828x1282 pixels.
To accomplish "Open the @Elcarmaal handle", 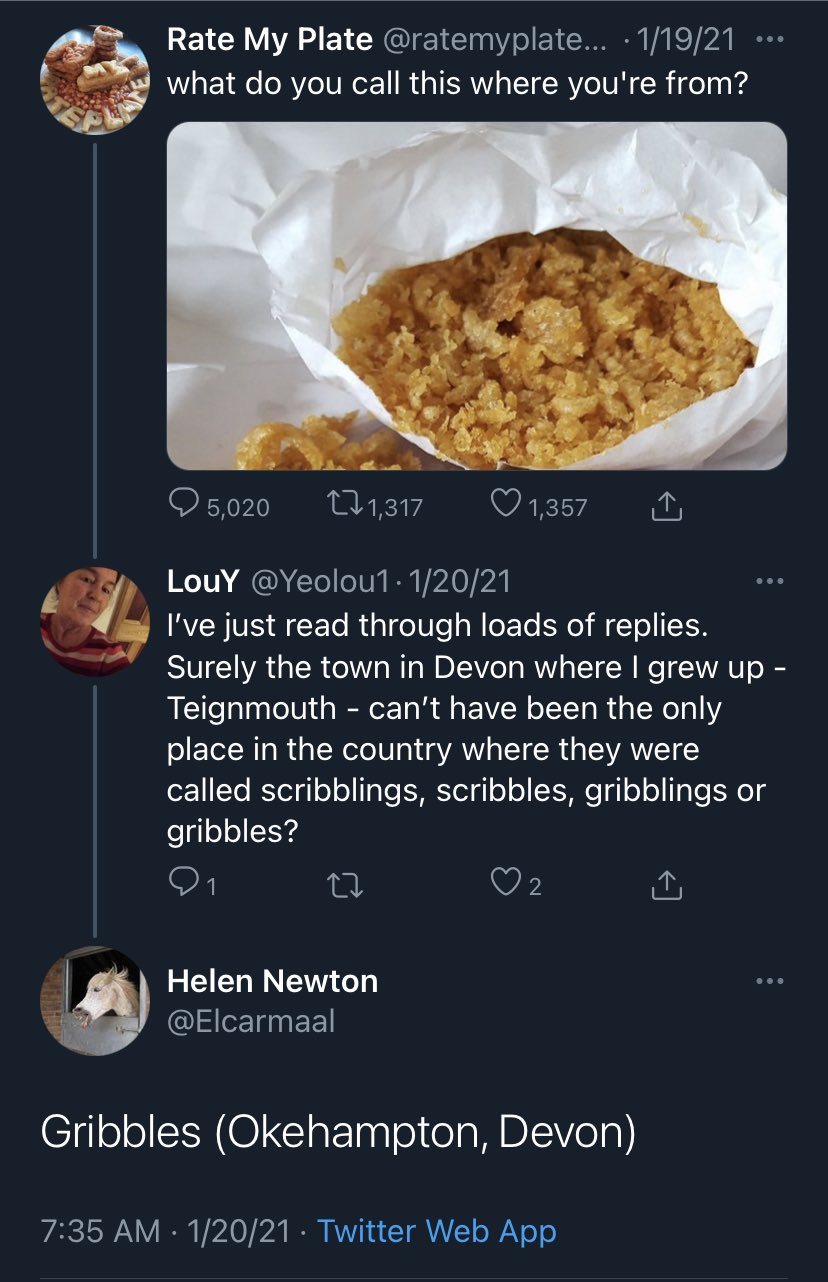I will (251, 1021).
